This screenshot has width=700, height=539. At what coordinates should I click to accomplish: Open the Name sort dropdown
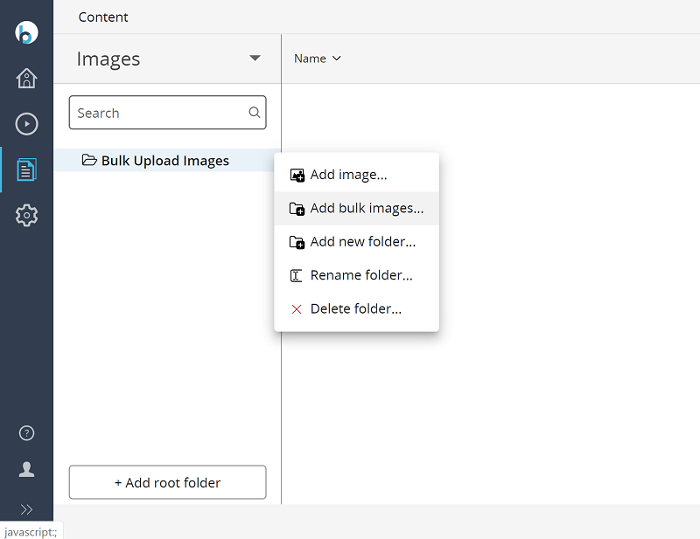317,58
